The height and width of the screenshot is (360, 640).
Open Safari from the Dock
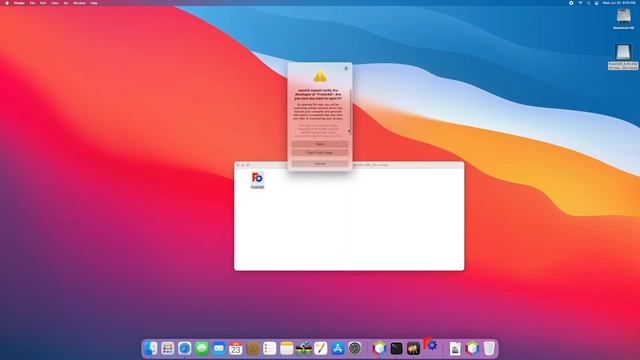[x=184, y=348]
